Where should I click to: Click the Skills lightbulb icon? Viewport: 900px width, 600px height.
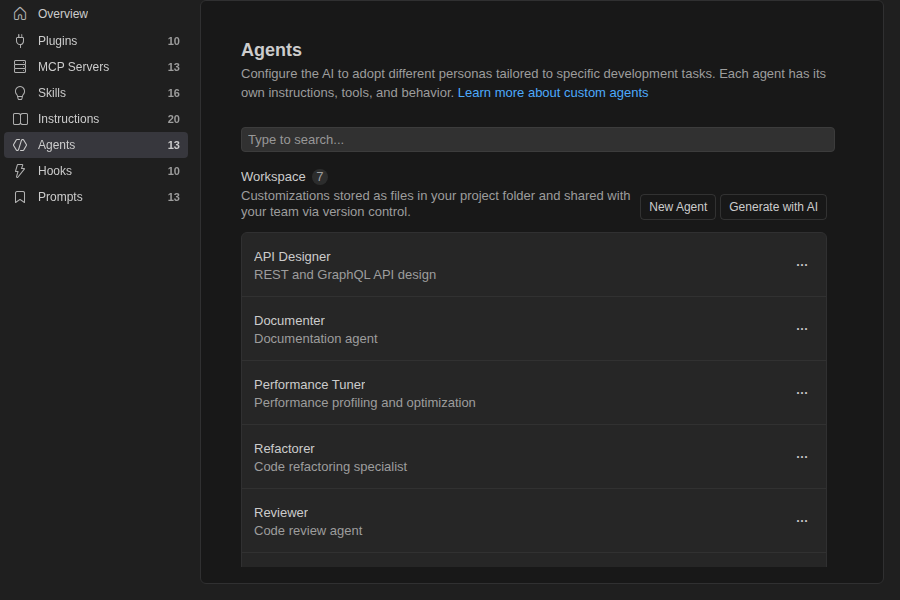pyautogui.click(x=20, y=93)
